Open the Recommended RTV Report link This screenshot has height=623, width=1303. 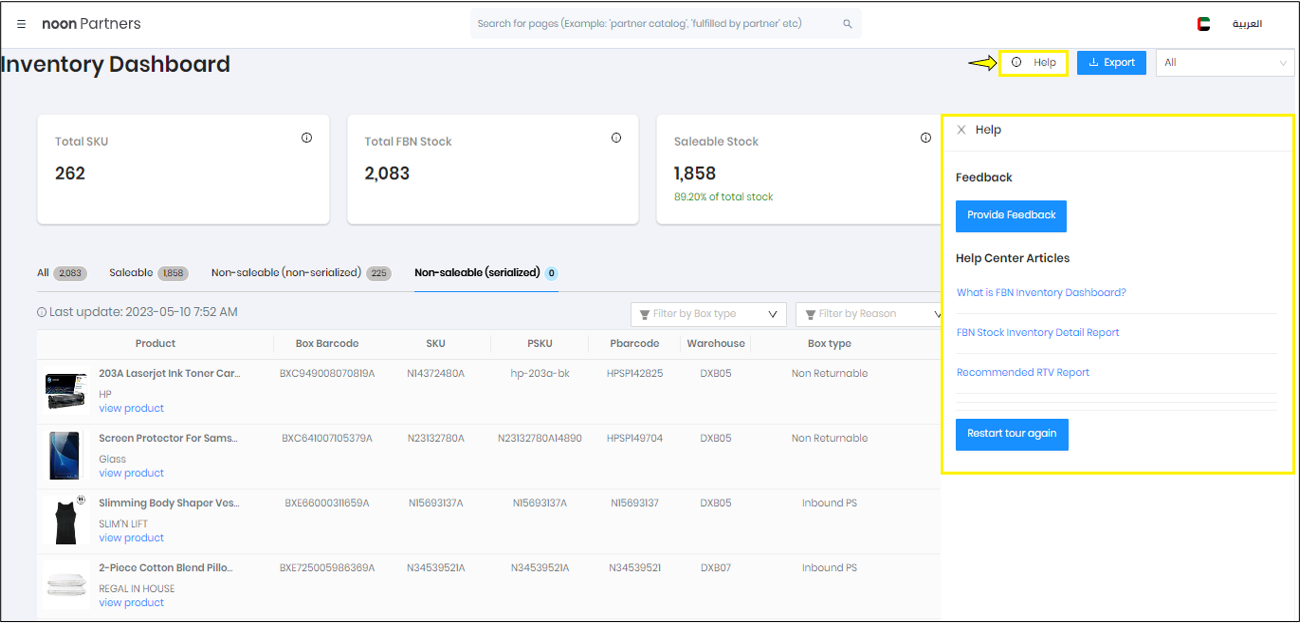[x=1023, y=372]
